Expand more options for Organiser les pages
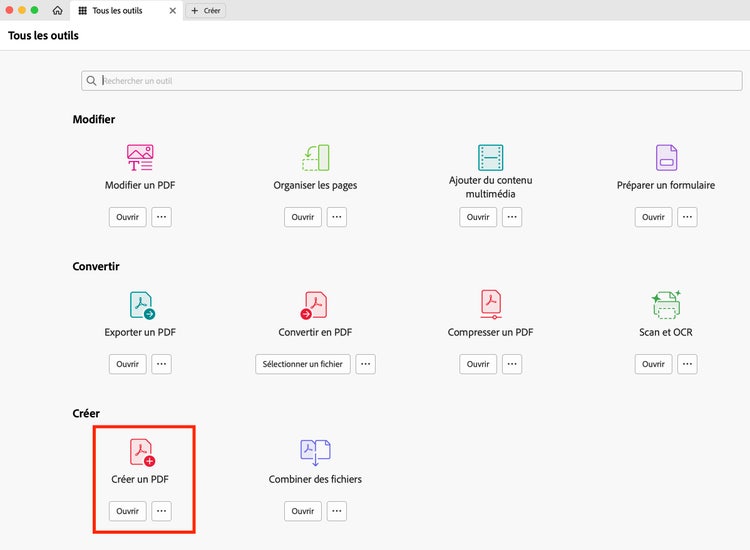The image size is (750, 550). pos(337,217)
